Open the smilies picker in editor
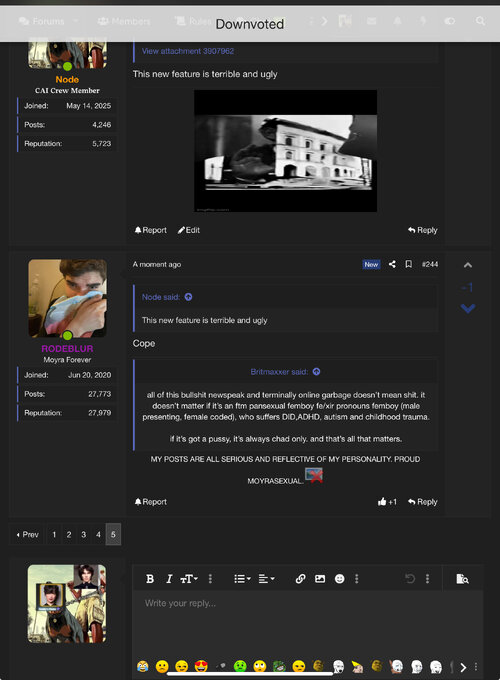 (x=340, y=579)
